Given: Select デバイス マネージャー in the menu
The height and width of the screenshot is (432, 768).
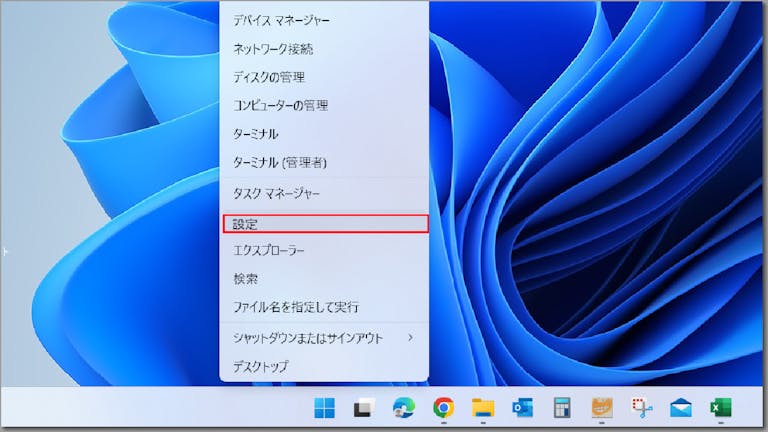Looking at the screenshot, I should tap(324, 20).
